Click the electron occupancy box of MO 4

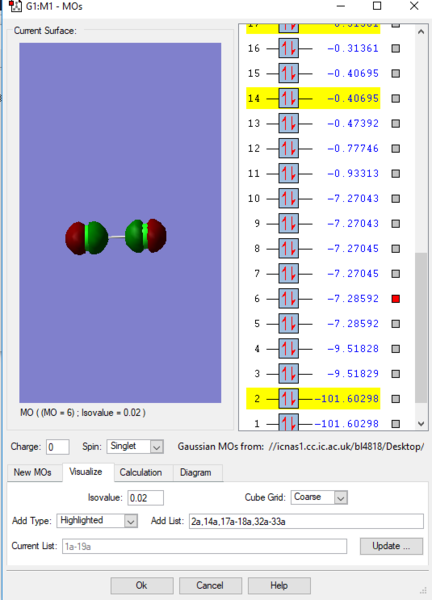pos(289,349)
